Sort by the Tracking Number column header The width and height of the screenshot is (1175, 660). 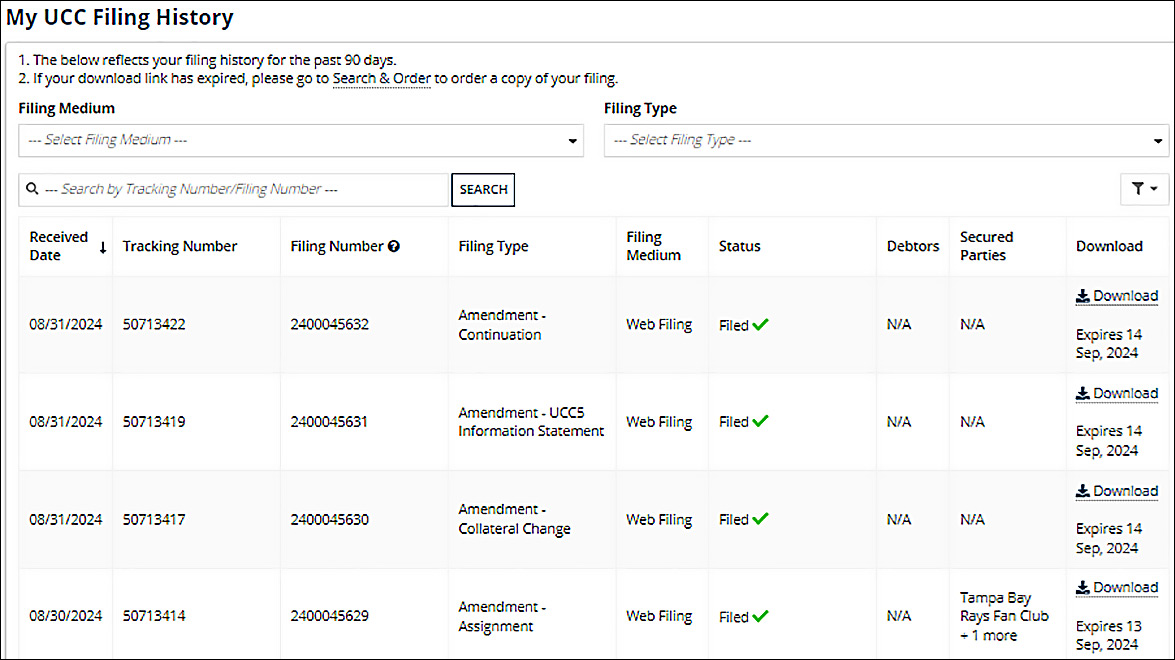coord(180,246)
